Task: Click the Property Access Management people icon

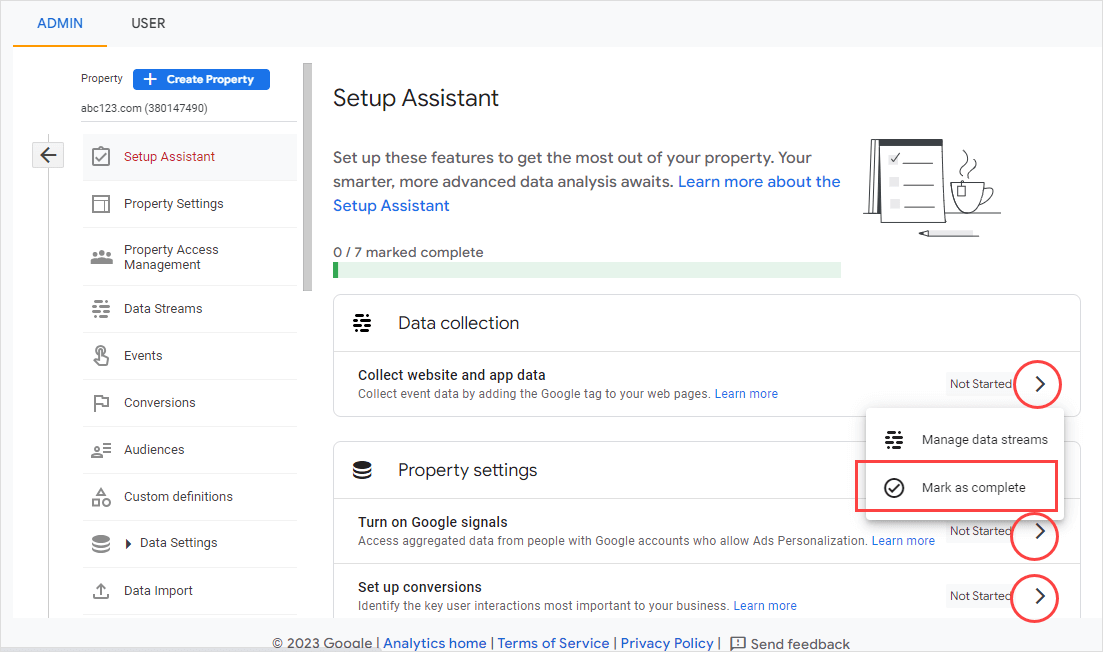Action: (101, 257)
